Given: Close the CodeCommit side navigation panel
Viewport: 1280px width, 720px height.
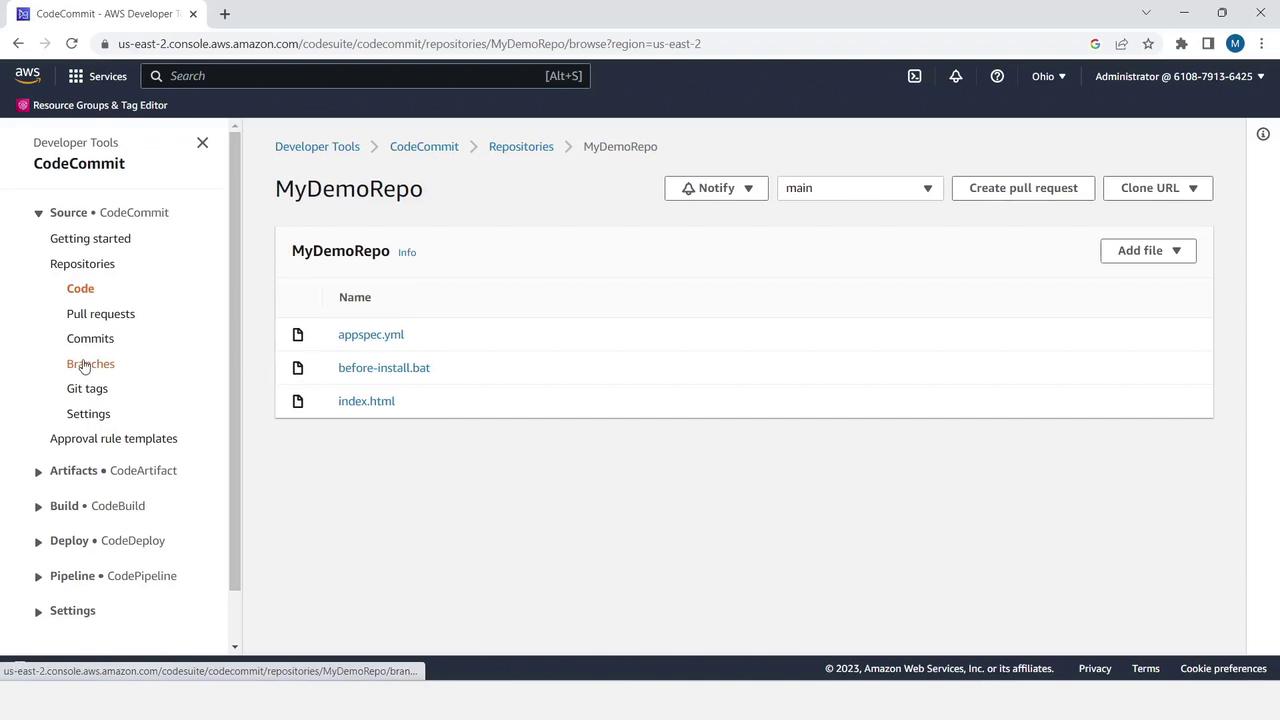Looking at the screenshot, I should click(202, 143).
